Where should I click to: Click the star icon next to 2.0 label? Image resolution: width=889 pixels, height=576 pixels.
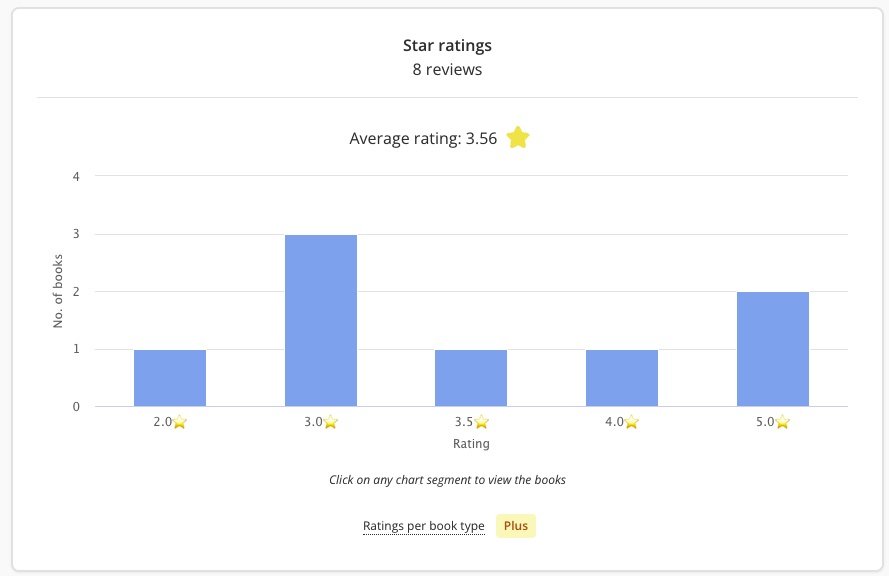[x=180, y=422]
